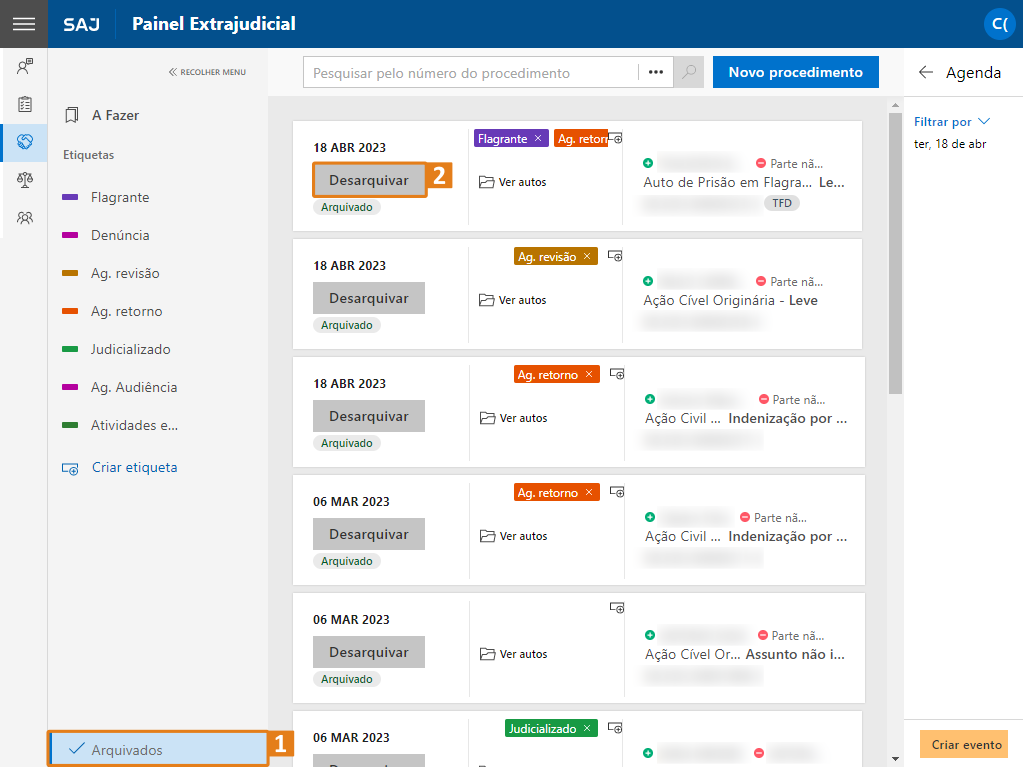Filter by the Atividades e... label
The height and width of the screenshot is (767, 1023).
point(119,425)
